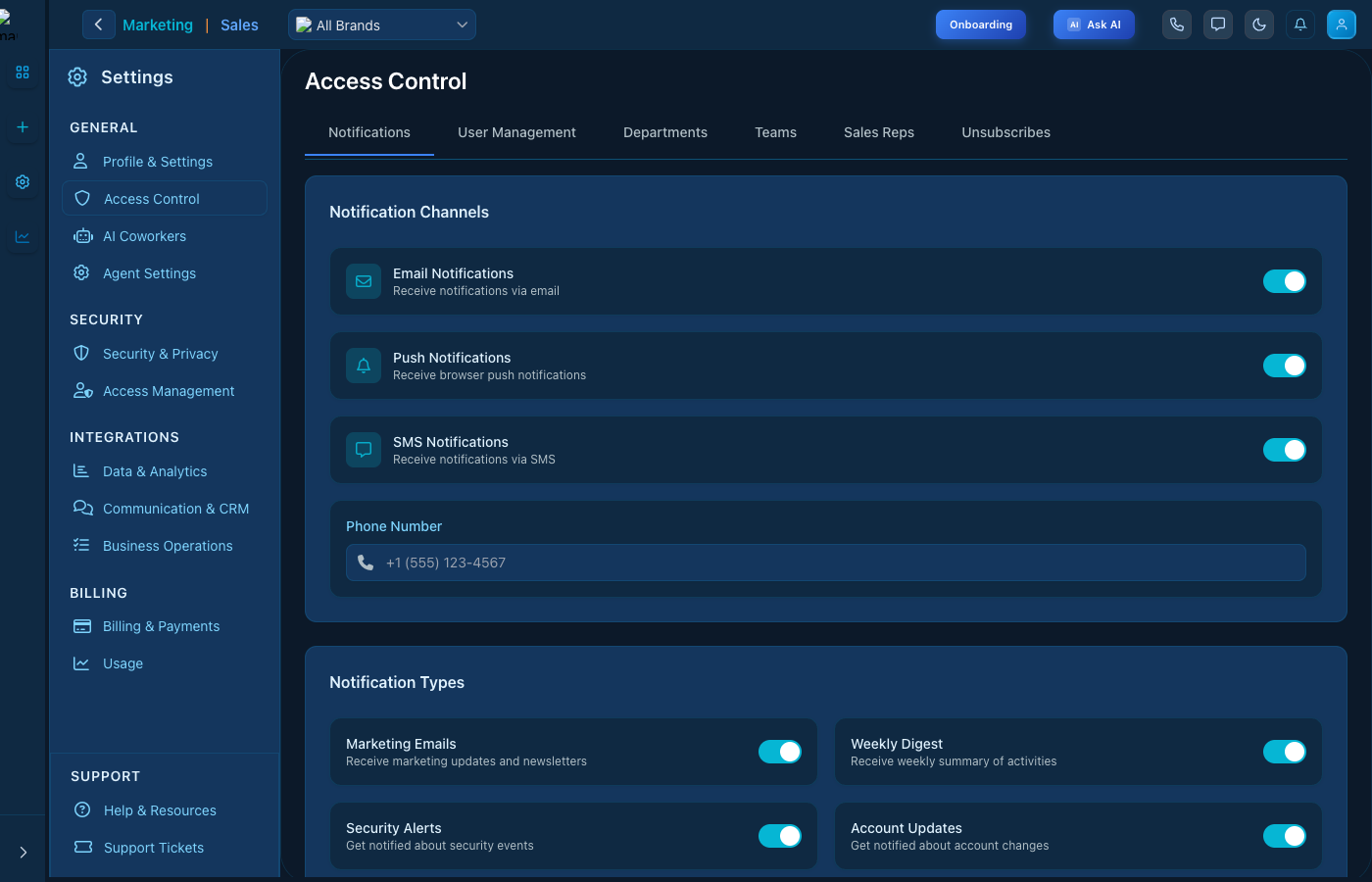Select the Teams tab
The image size is (1372, 882).
point(775,132)
